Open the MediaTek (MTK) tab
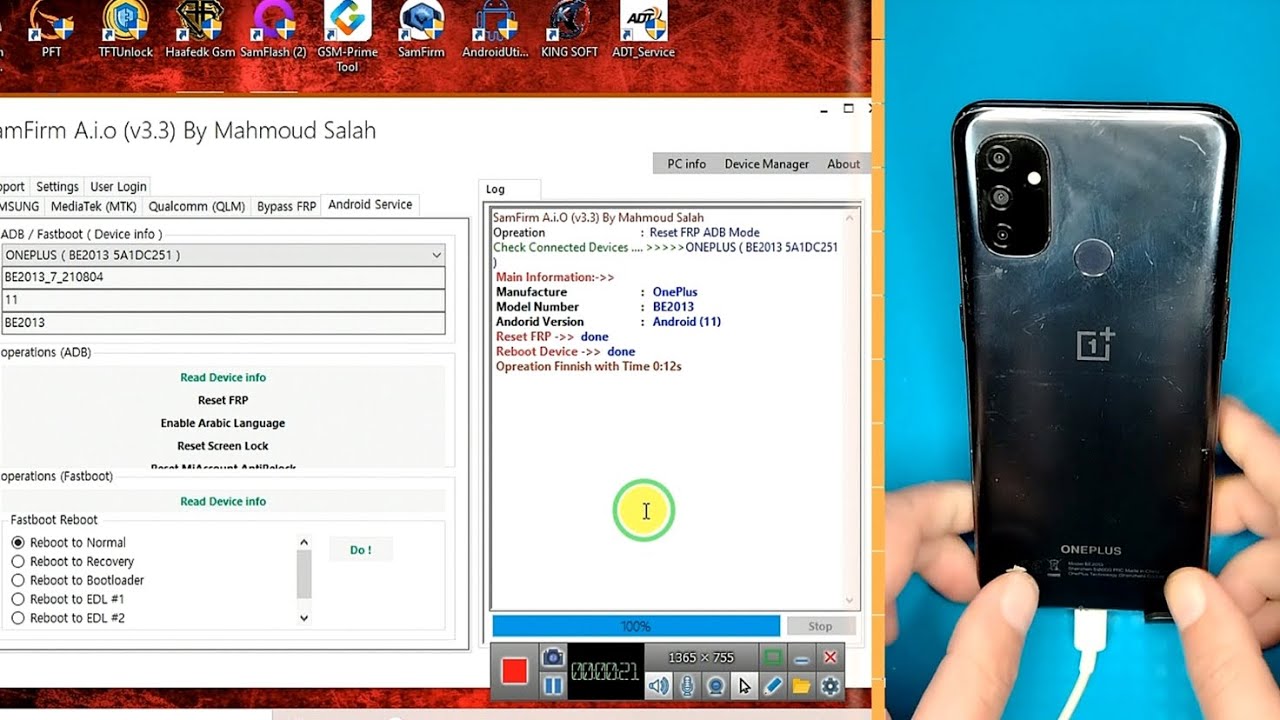The height and width of the screenshot is (720, 1280). point(93,206)
